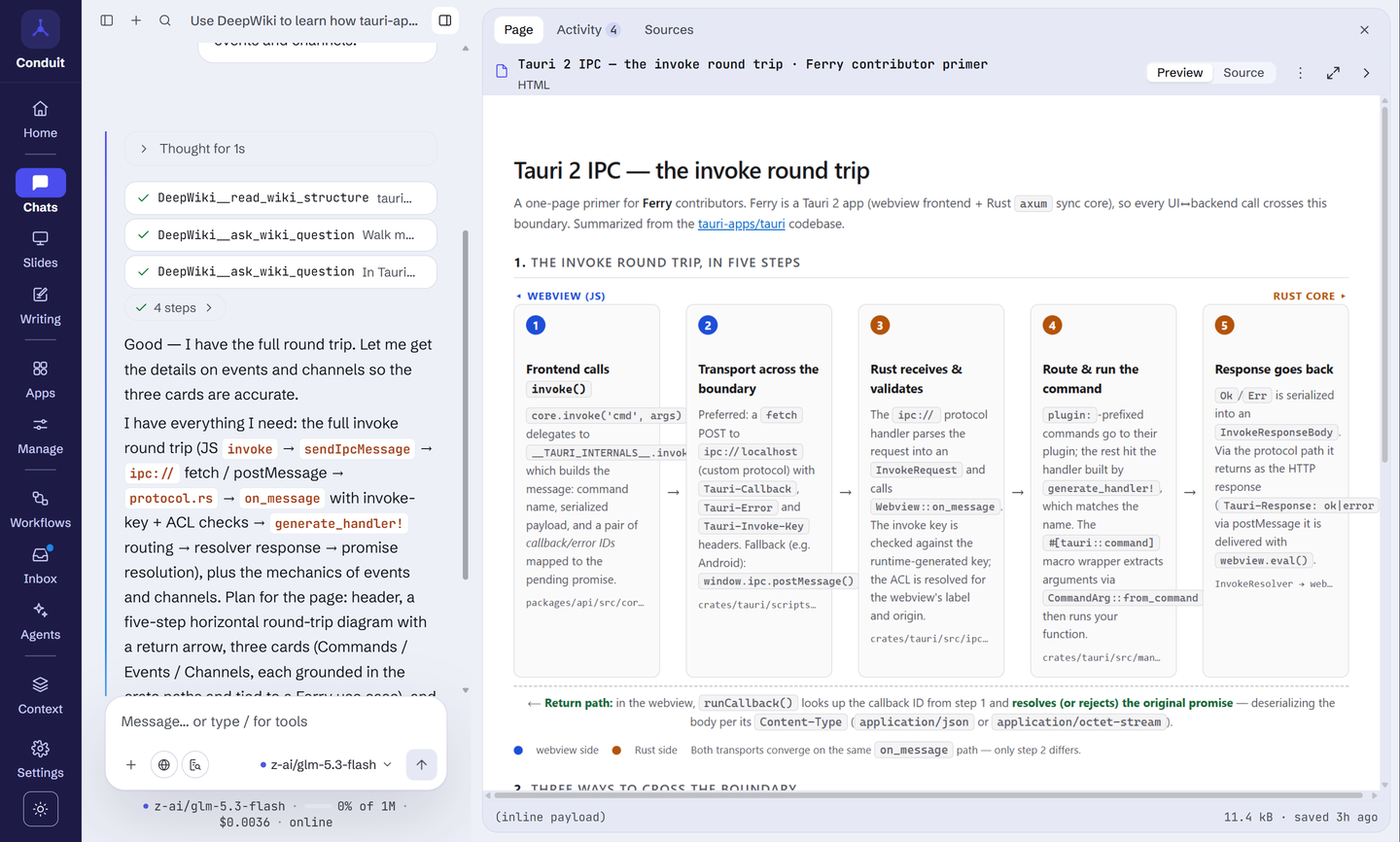Search chats with magnifier icon
Viewport: 1400px width, 842px height.
pos(165,20)
